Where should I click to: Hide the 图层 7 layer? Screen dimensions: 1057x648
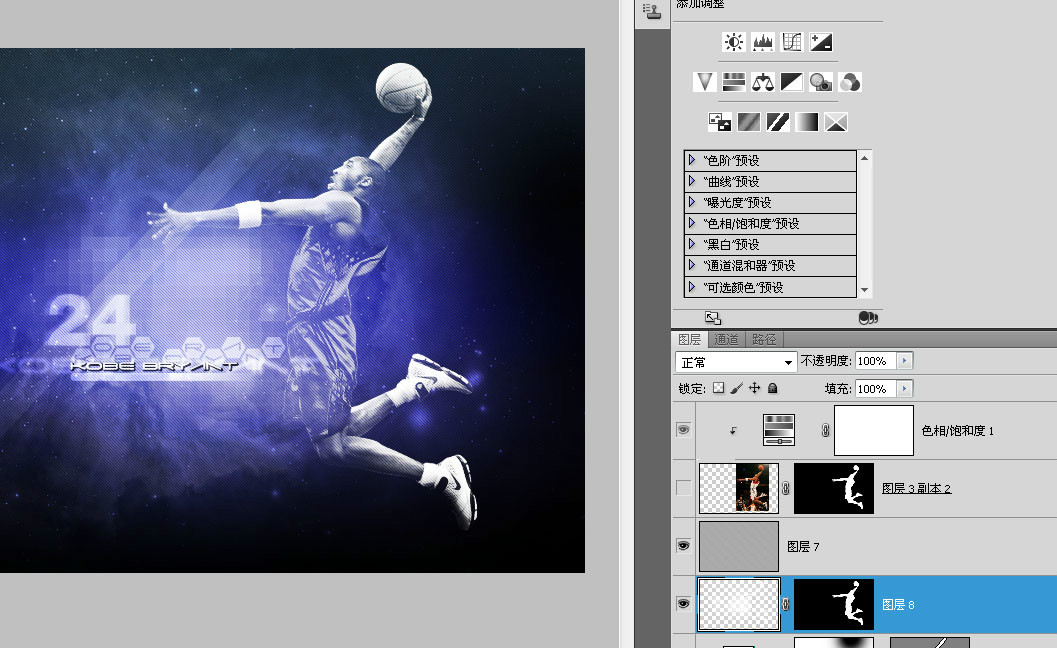pyautogui.click(x=684, y=546)
